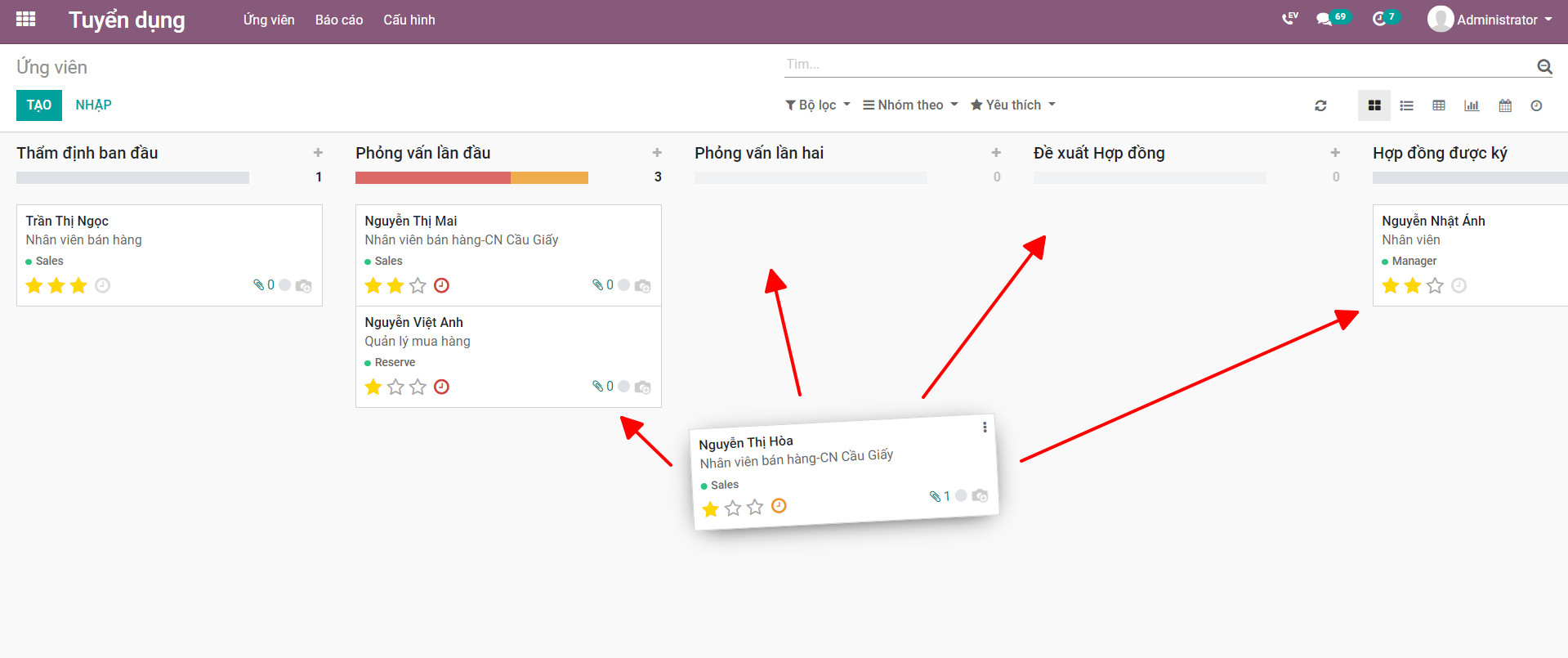Toggle kanban state dot on Trần Thị Ngọc card

pos(284,285)
